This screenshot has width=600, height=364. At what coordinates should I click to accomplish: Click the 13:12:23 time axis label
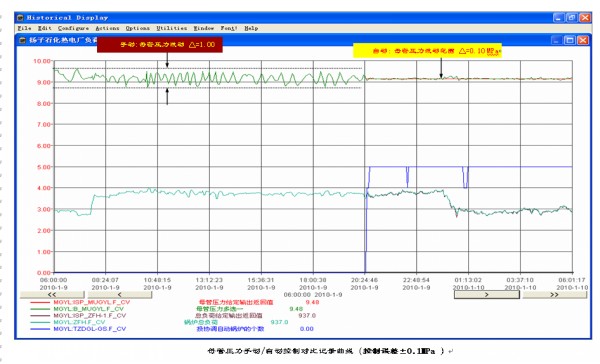tap(209, 280)
